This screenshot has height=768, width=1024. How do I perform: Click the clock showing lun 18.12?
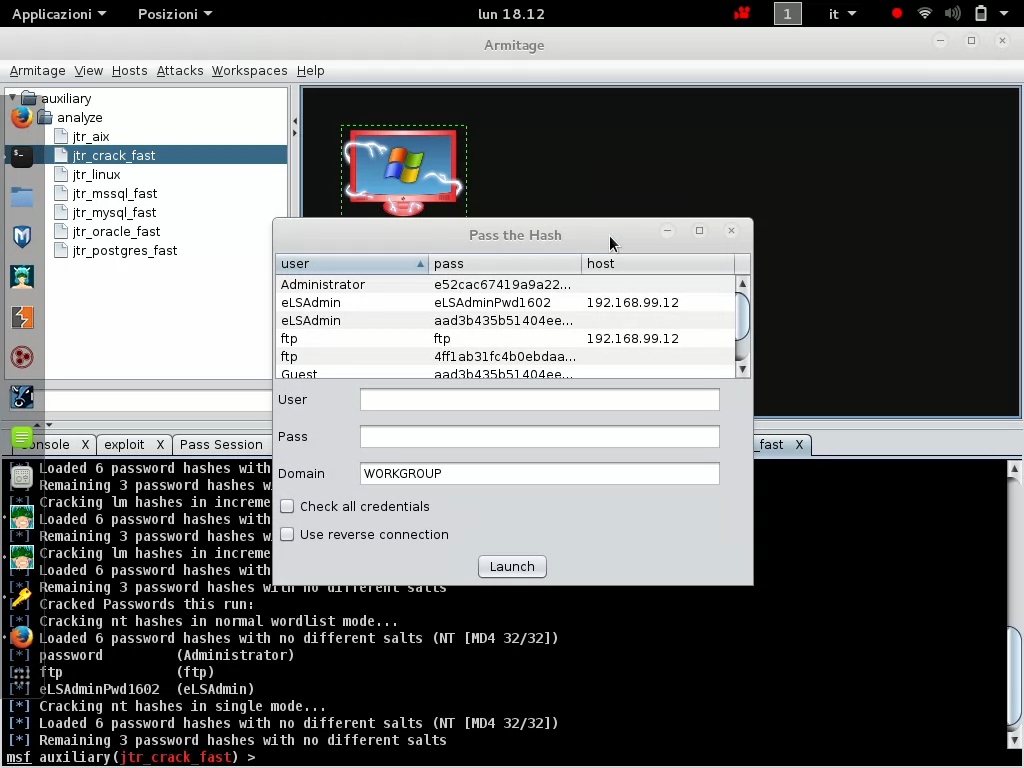pyautogui.click(x=511, y=14)
